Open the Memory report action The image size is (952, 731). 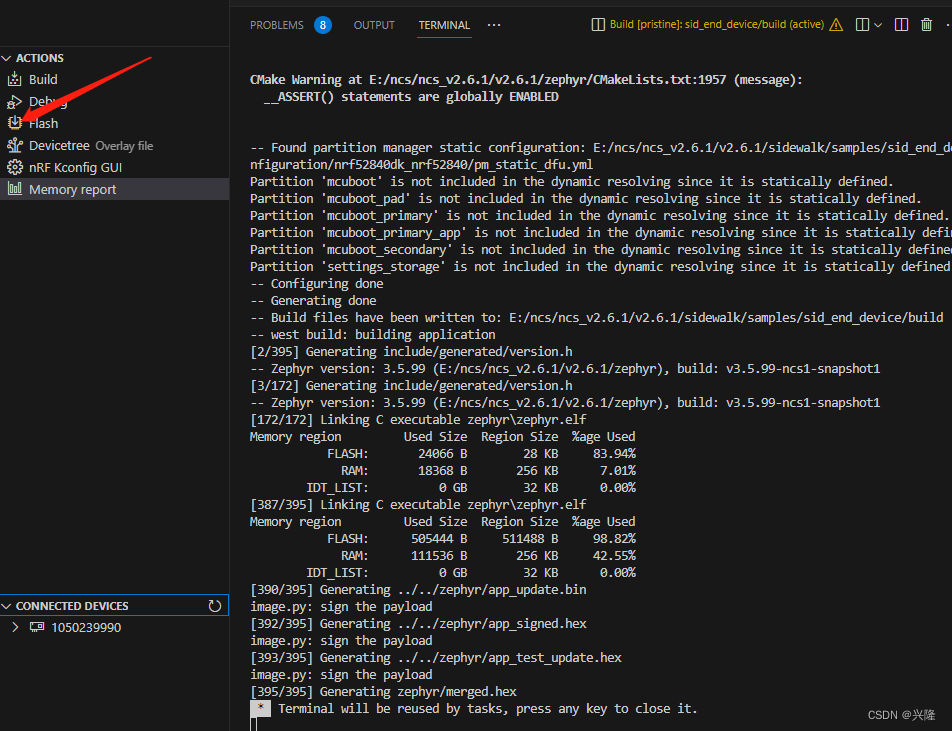point(72,189)
